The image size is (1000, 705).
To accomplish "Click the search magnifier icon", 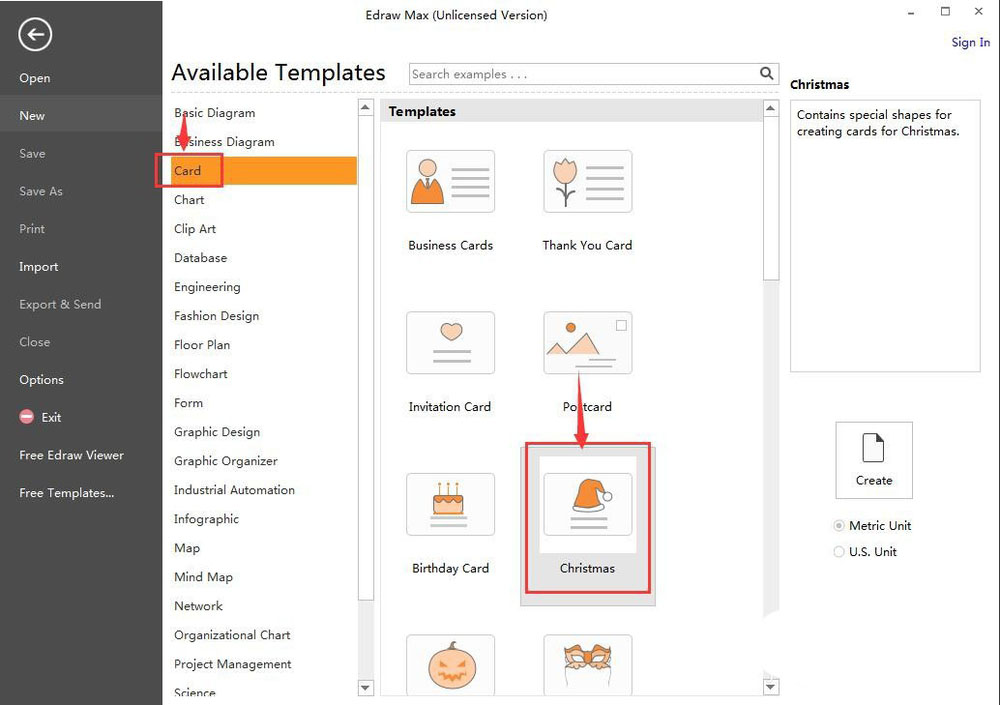I will pyautogui.click(x=767, y=73).
